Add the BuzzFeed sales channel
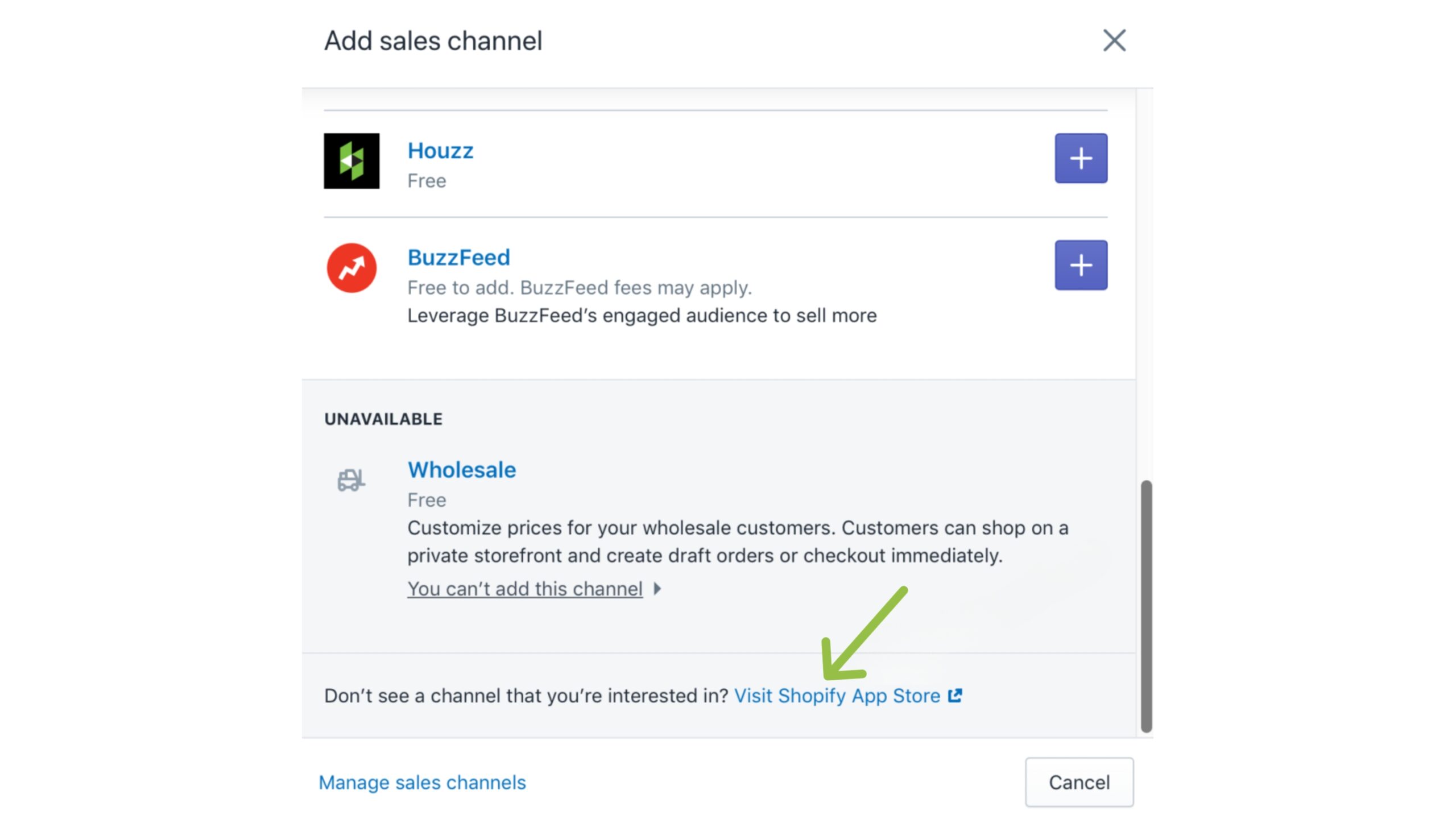The height and width of the screenshot is (819, 1456). 1081,265
